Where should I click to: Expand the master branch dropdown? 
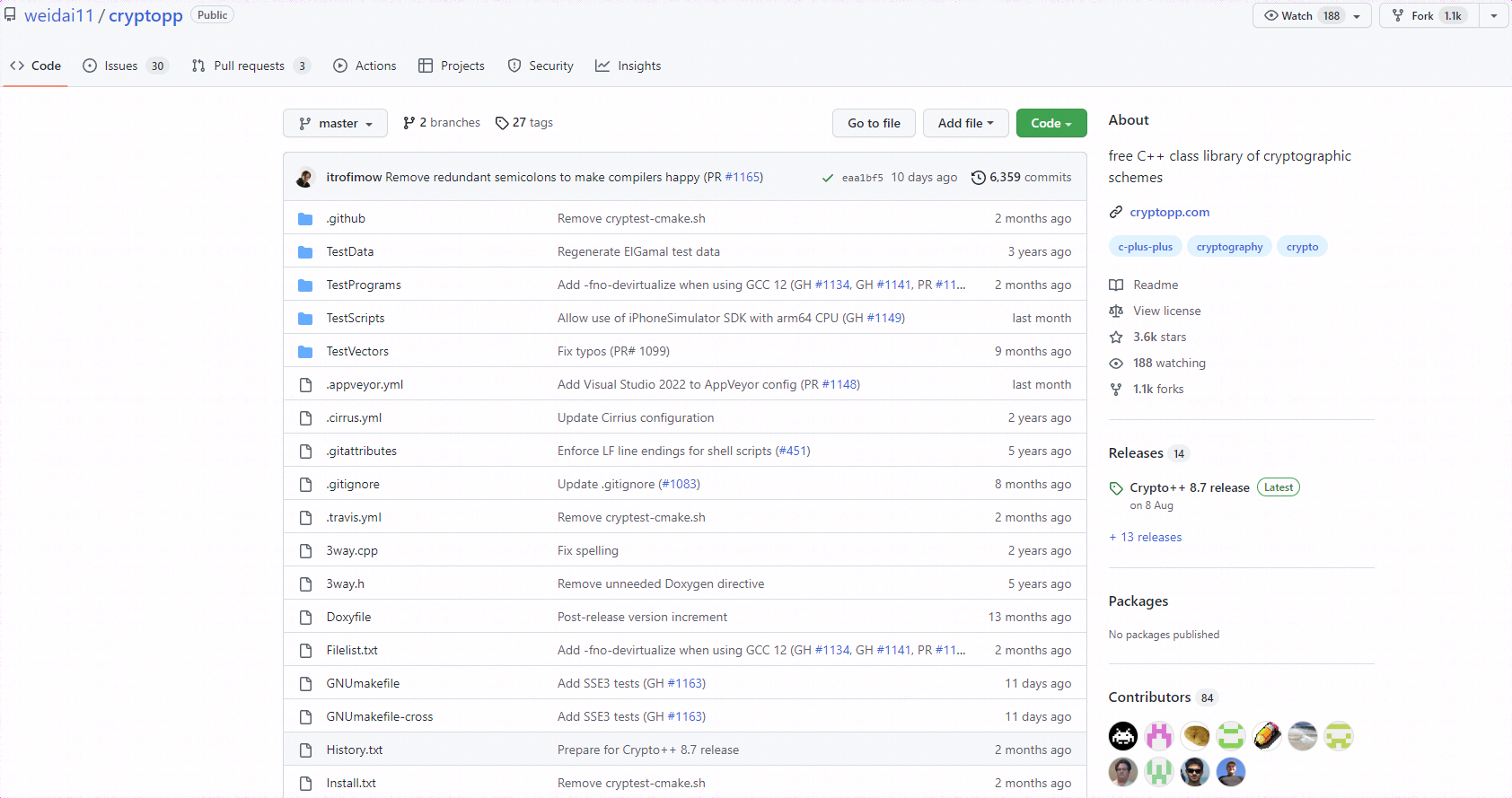pyautogui.click(x=335, y=123)
